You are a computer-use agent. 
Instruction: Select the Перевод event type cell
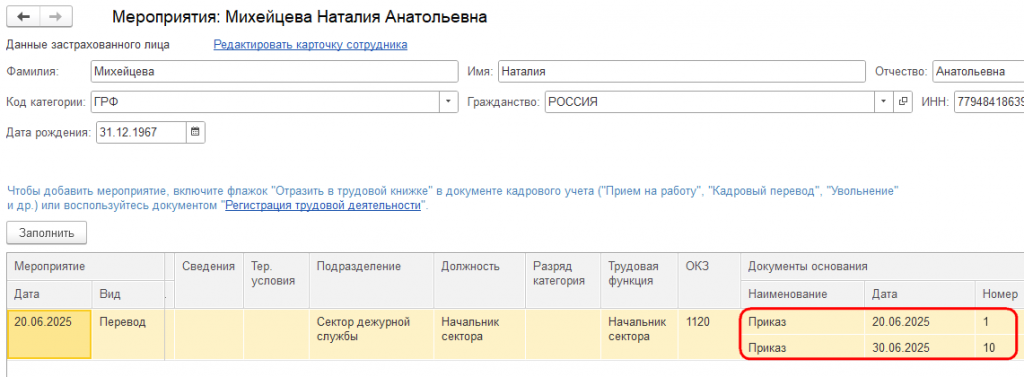coord(127,334)
